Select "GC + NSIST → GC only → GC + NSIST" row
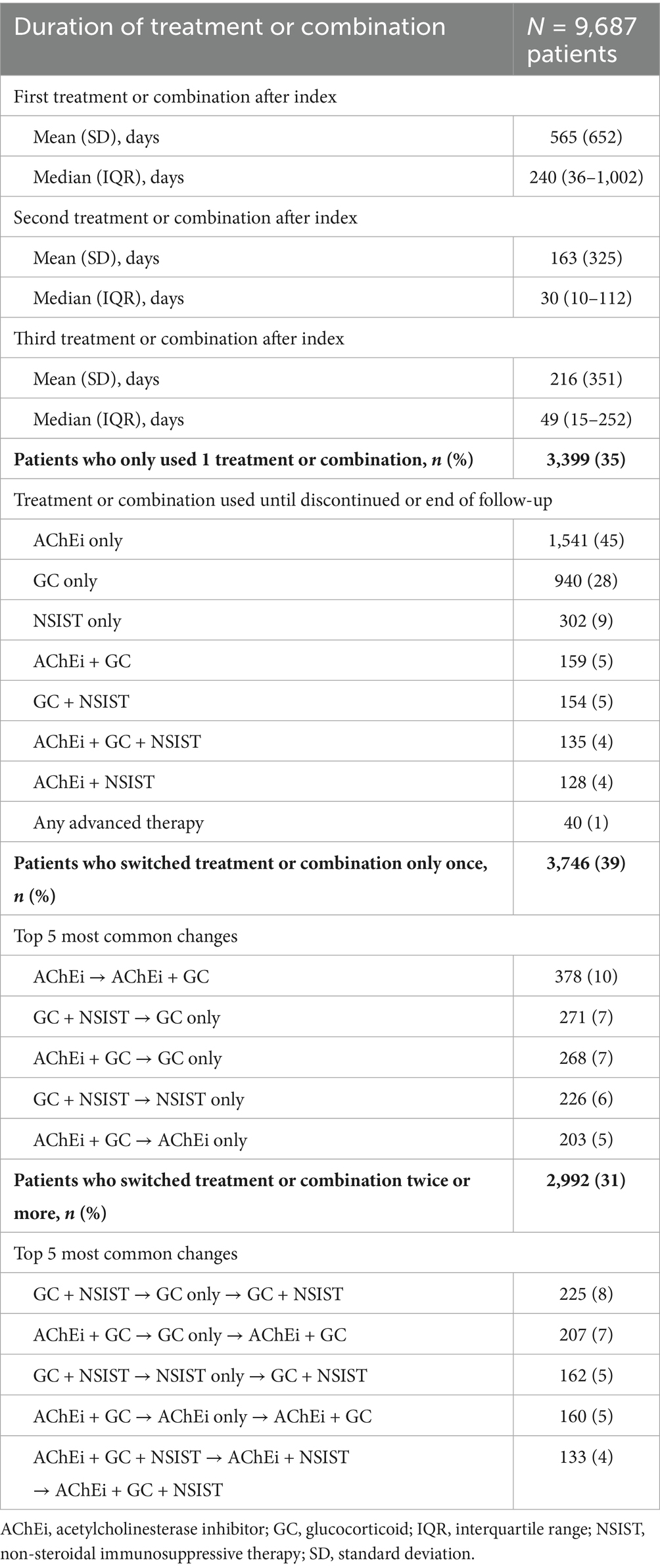 [188, 1294]
